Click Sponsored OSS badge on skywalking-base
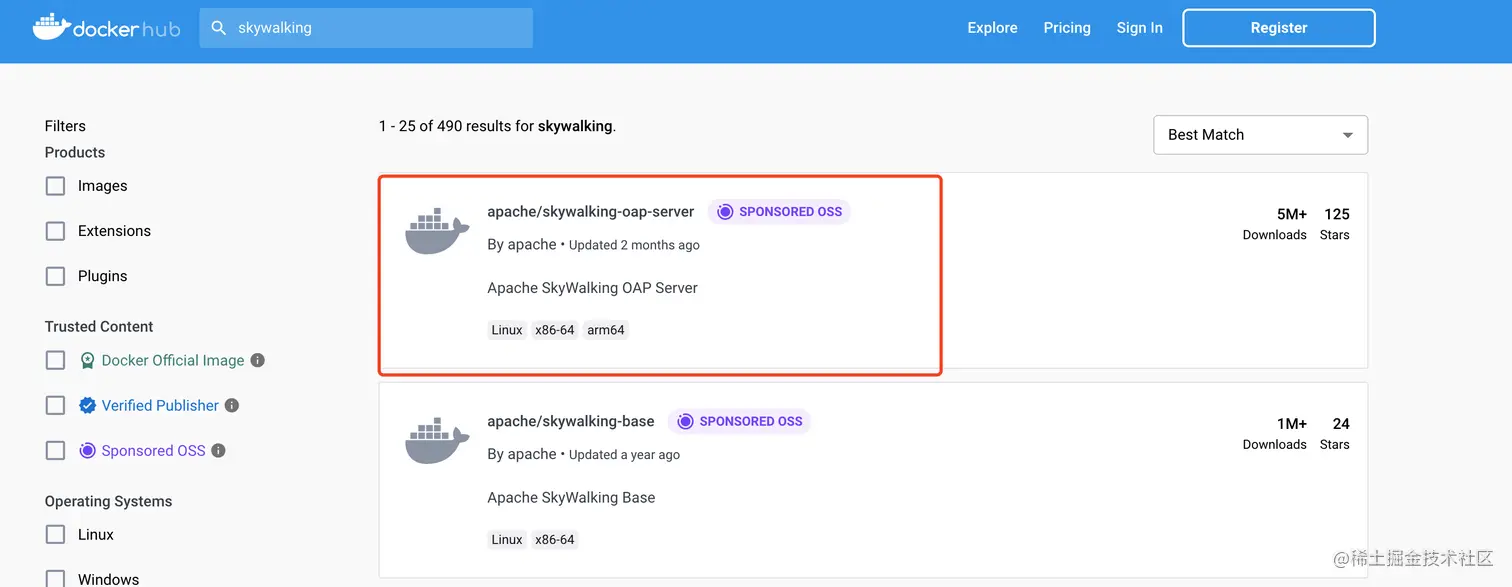 (x=739, y=422)
